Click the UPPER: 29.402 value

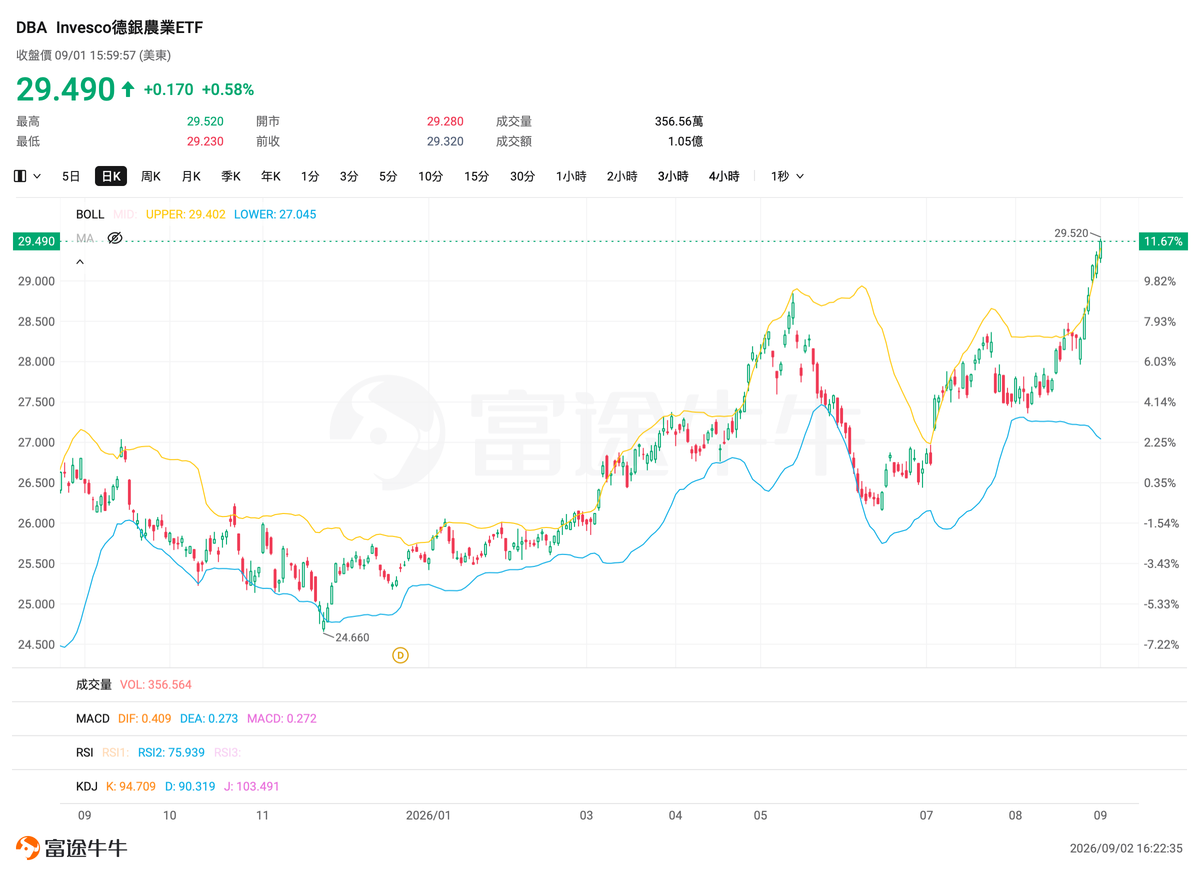click(186, 214)
